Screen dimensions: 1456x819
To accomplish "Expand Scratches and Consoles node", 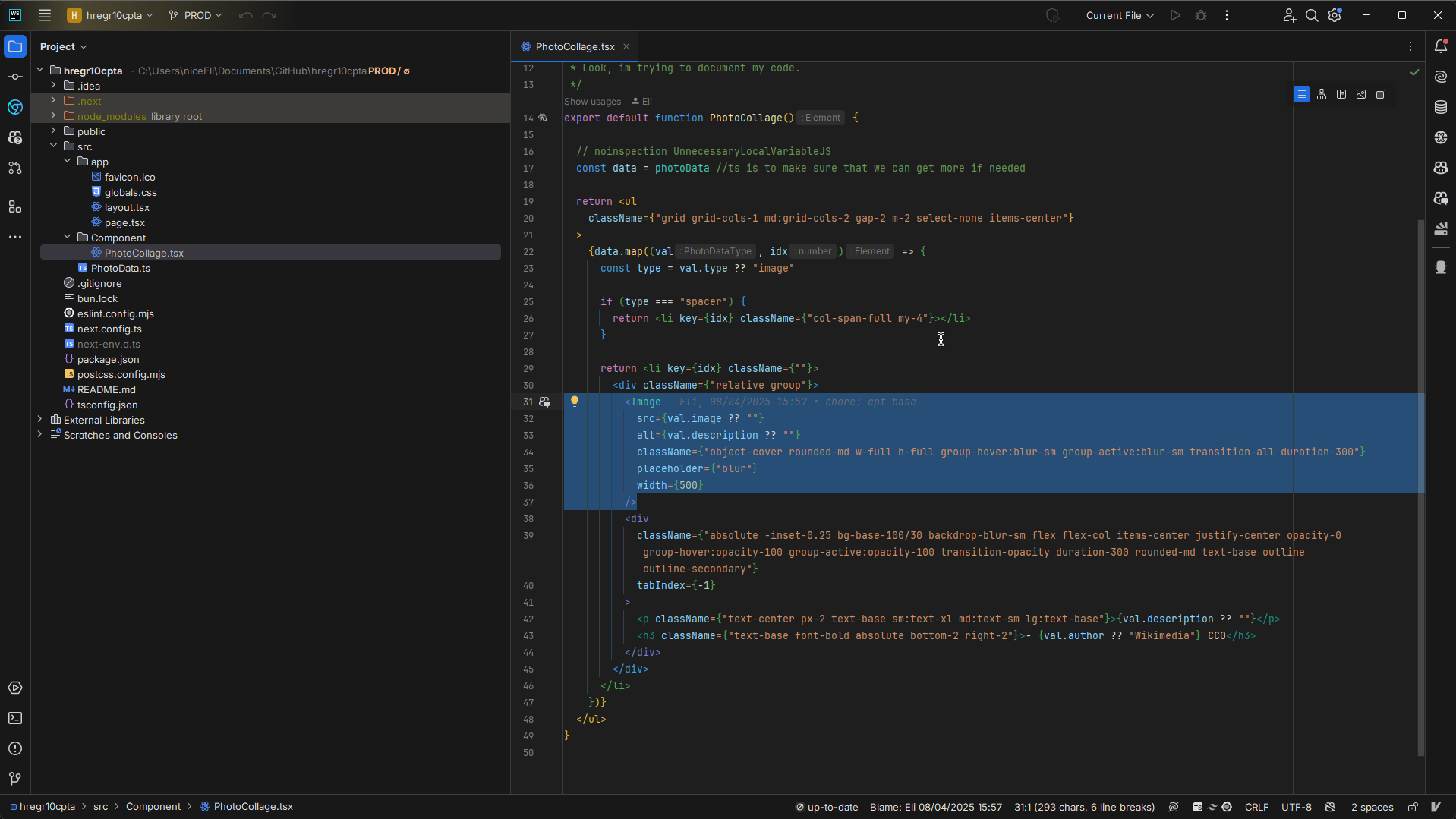I will point(39,435).
